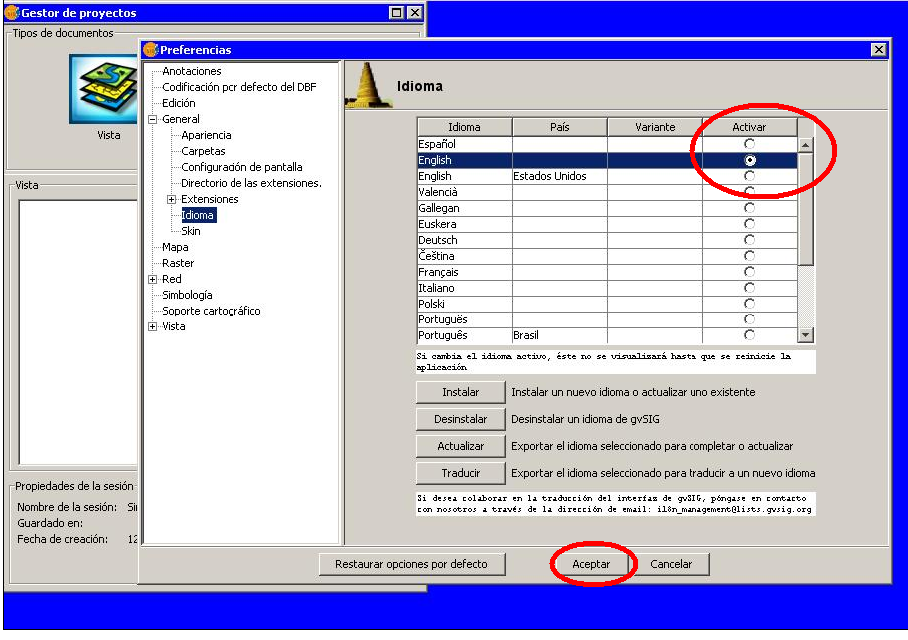Image resolution: width=908 pixels, height=640 pixels.
Task: Click Restaurar opciones por defecto
Action: pos(412,564)
